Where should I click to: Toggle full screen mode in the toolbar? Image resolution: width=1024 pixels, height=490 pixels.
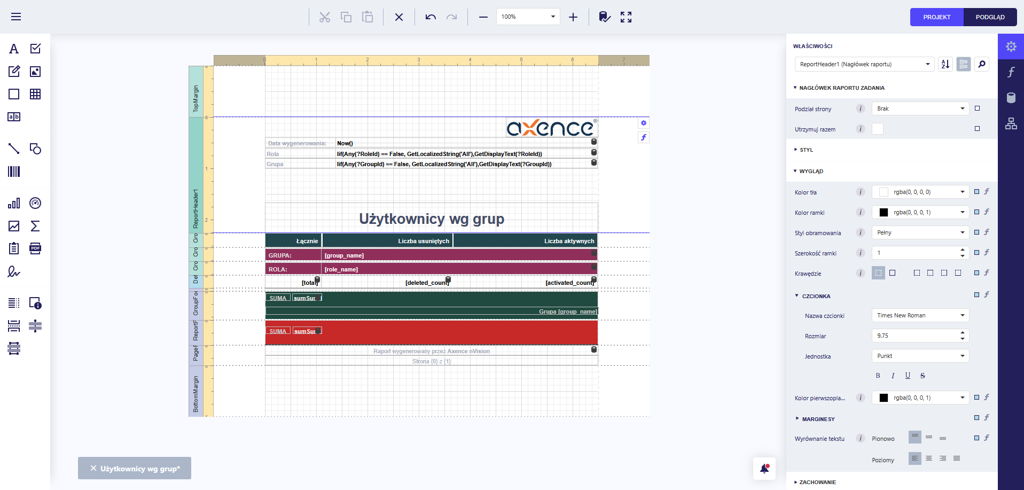pyautogui.click(x=626, y=17)
